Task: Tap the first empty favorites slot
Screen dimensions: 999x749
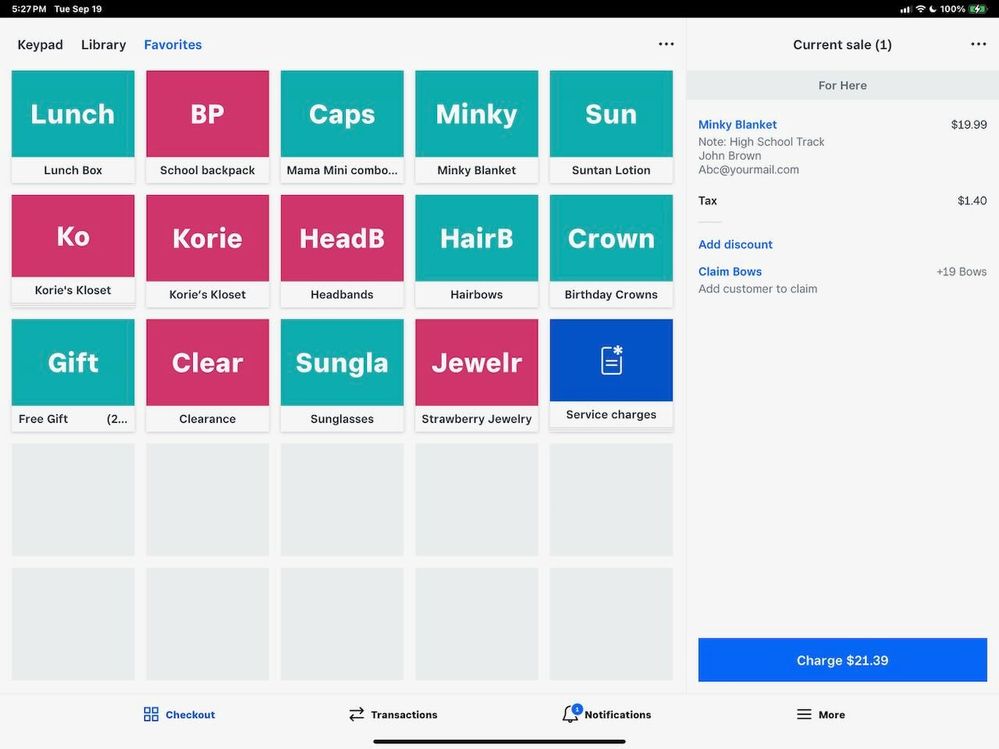Action: pyautogui.click(x=73, y=500)
